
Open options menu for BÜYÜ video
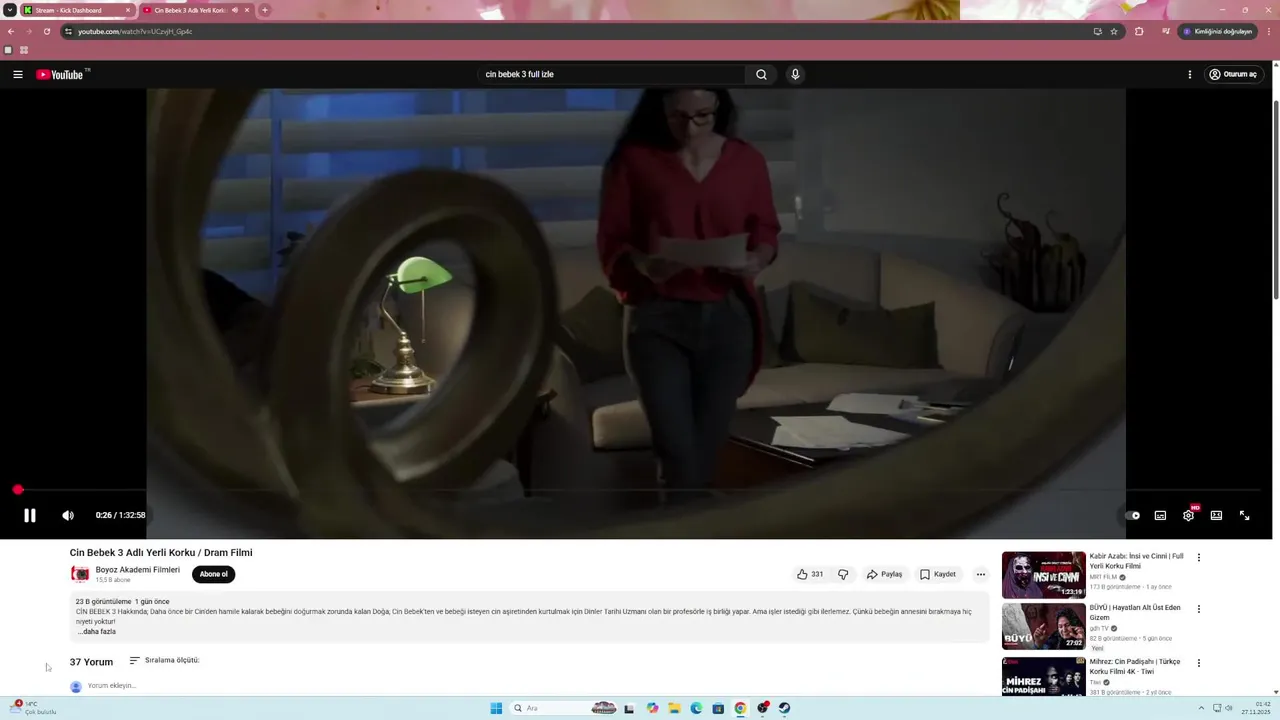tap(1199, 609)
